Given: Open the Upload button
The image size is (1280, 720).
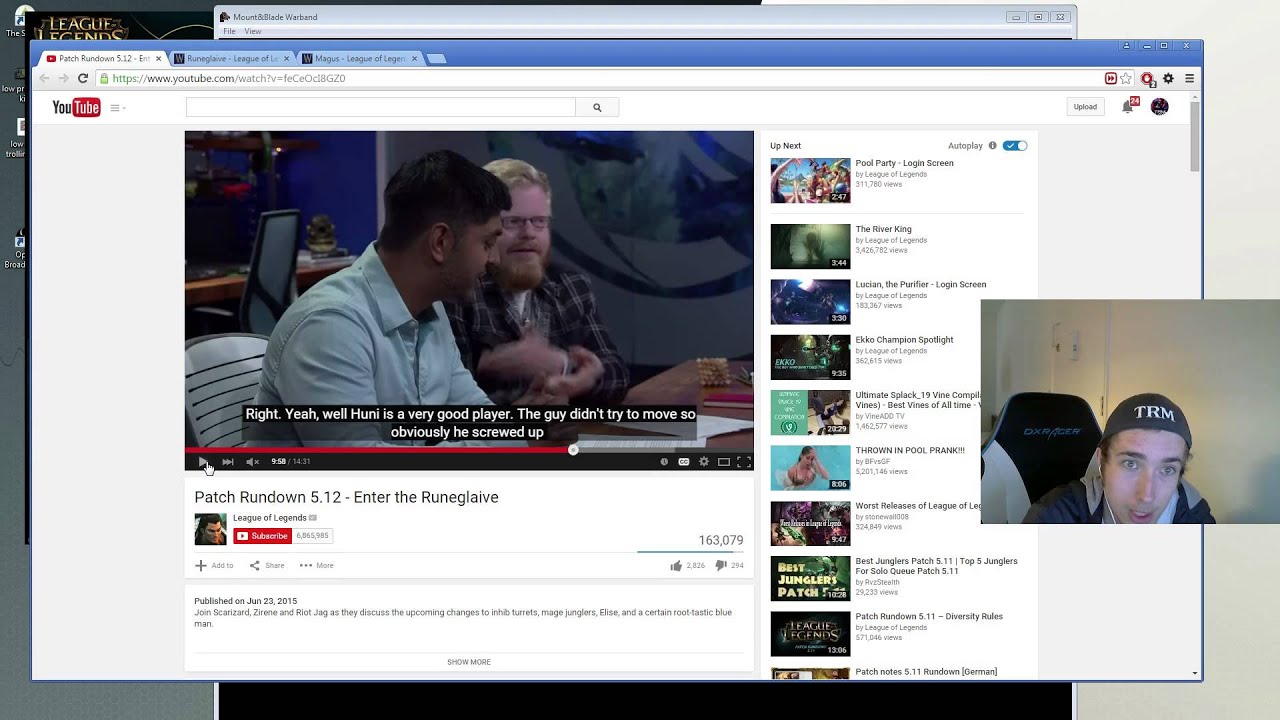Looking at the screenshot, I should click(x=1085, y=107).
